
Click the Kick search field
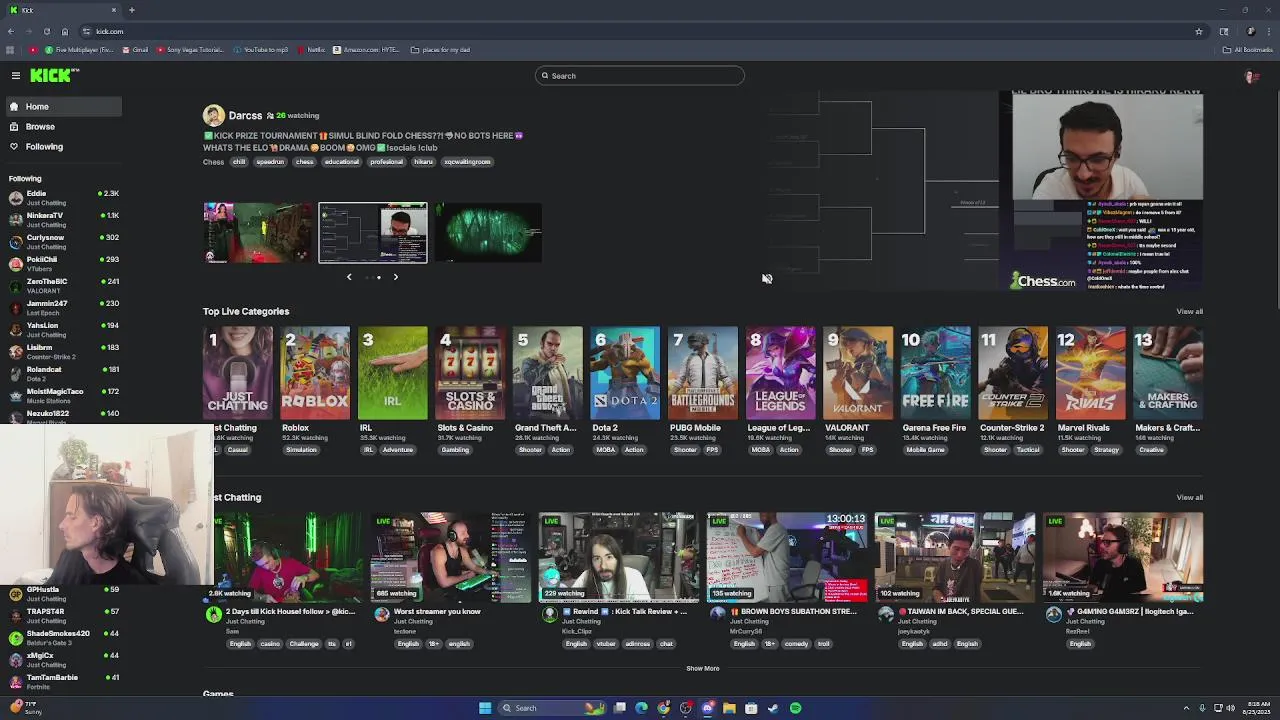click(x=640, y=76)
